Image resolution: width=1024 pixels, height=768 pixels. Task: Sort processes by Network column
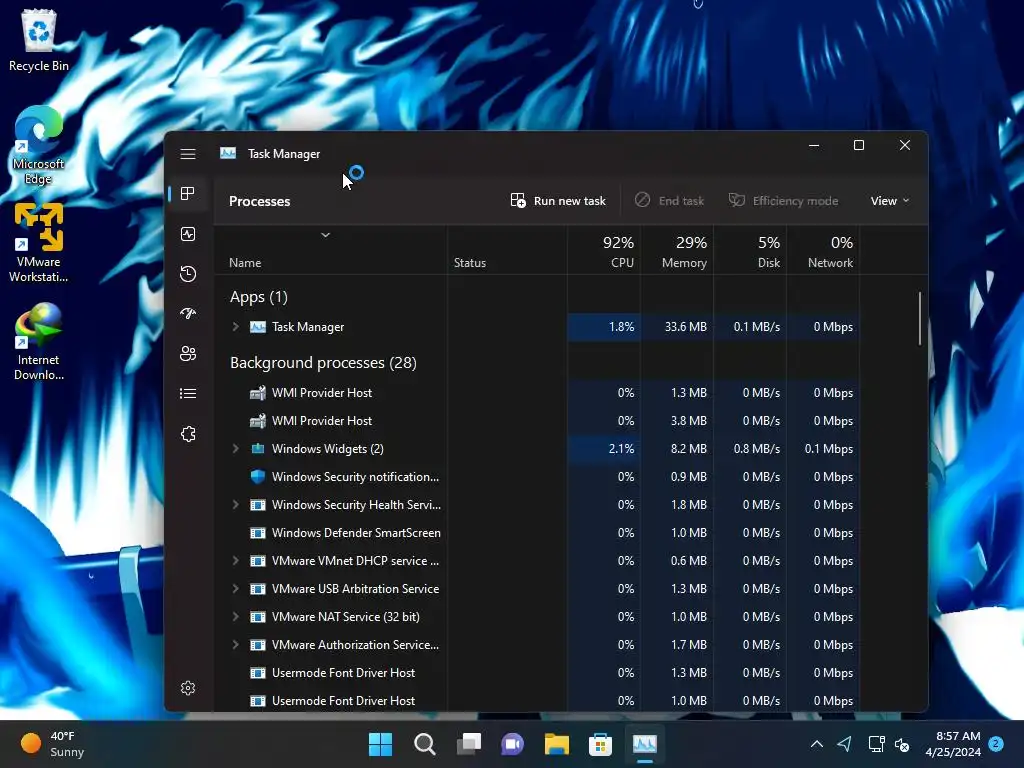coord(824,251)
